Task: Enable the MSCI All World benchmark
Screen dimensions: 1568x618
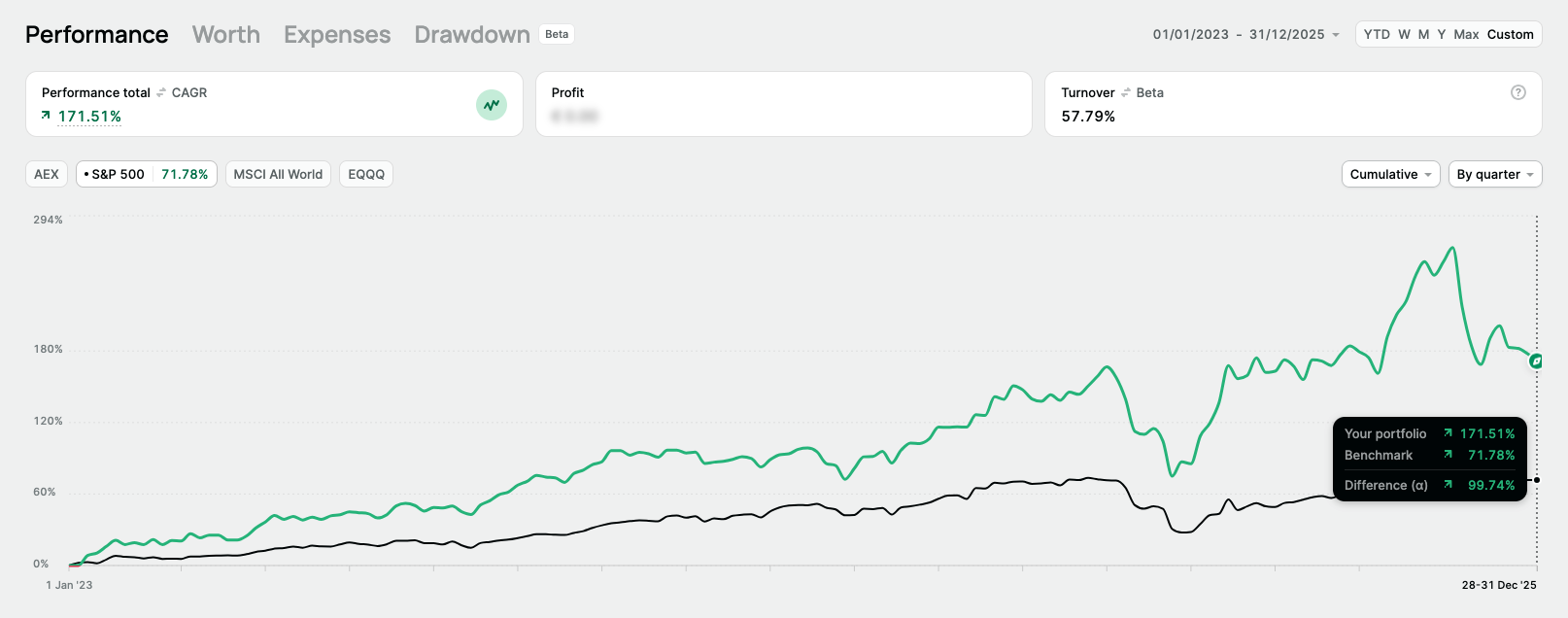Action: (278, 174)
